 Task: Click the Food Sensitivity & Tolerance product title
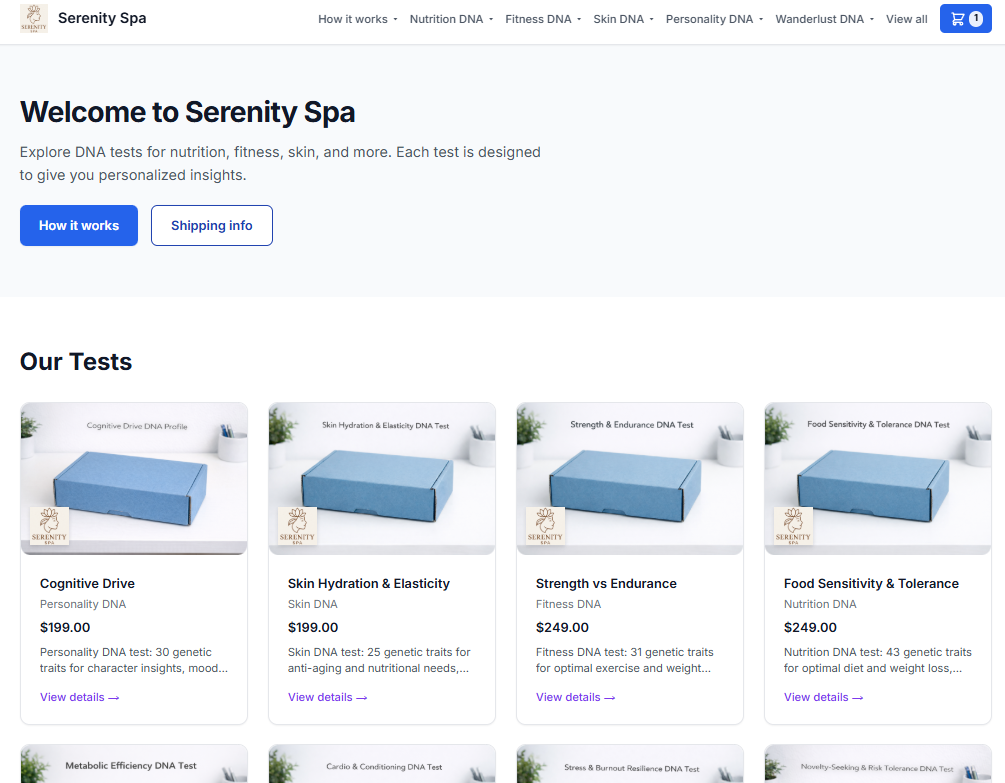coord(873,583)
